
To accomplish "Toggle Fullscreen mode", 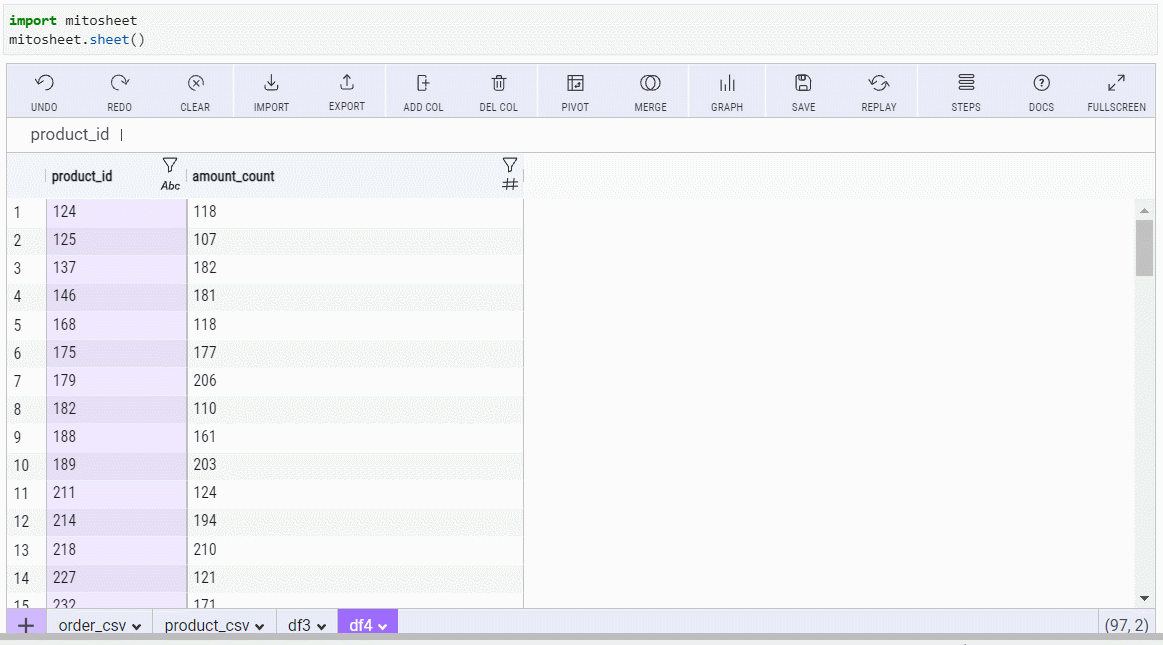I will coord(1116,84).
